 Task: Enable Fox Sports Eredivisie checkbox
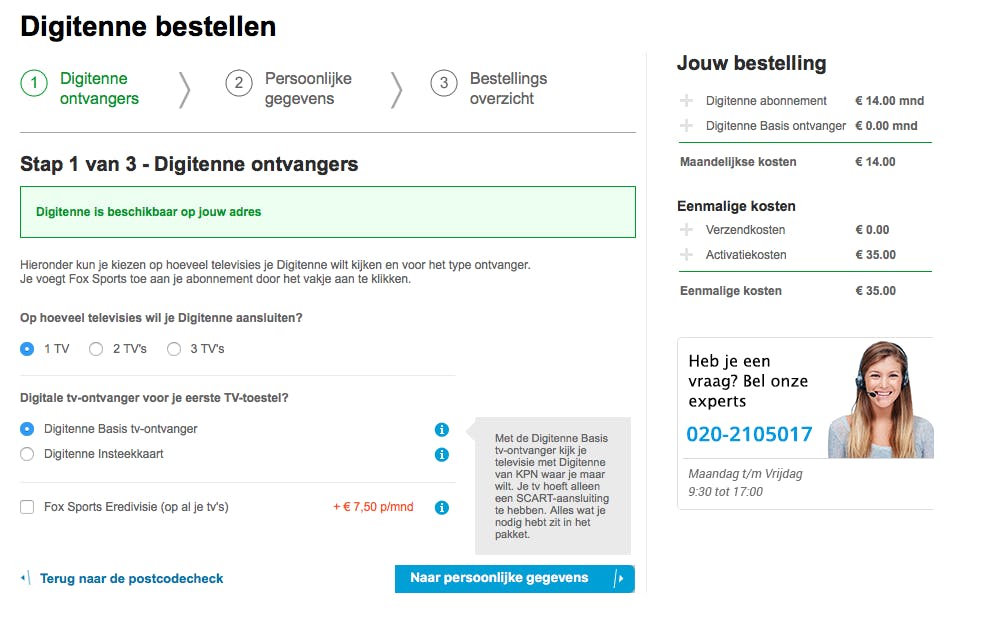[27, 508]
